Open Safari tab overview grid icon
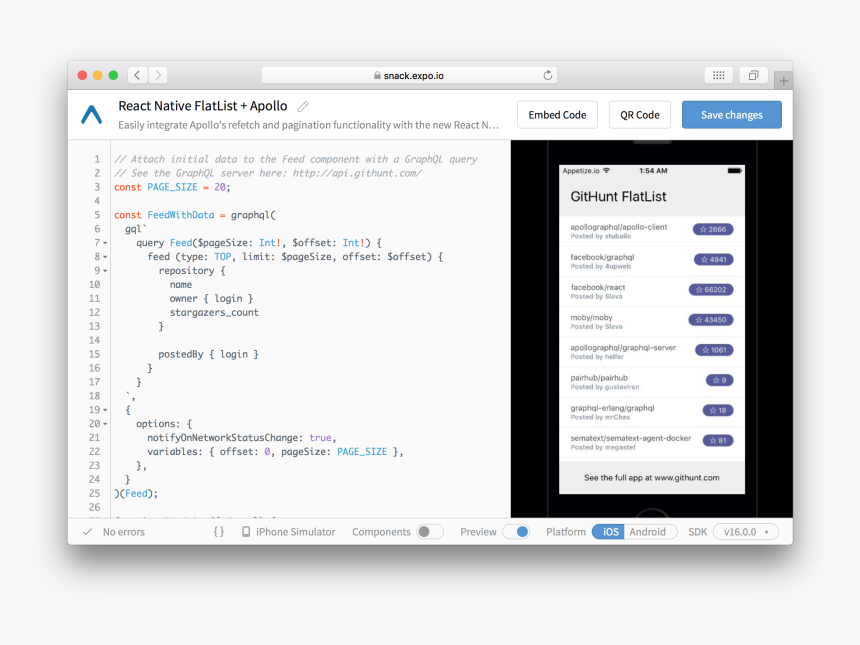This screenshot has width=860, height=645. point(718,75)
